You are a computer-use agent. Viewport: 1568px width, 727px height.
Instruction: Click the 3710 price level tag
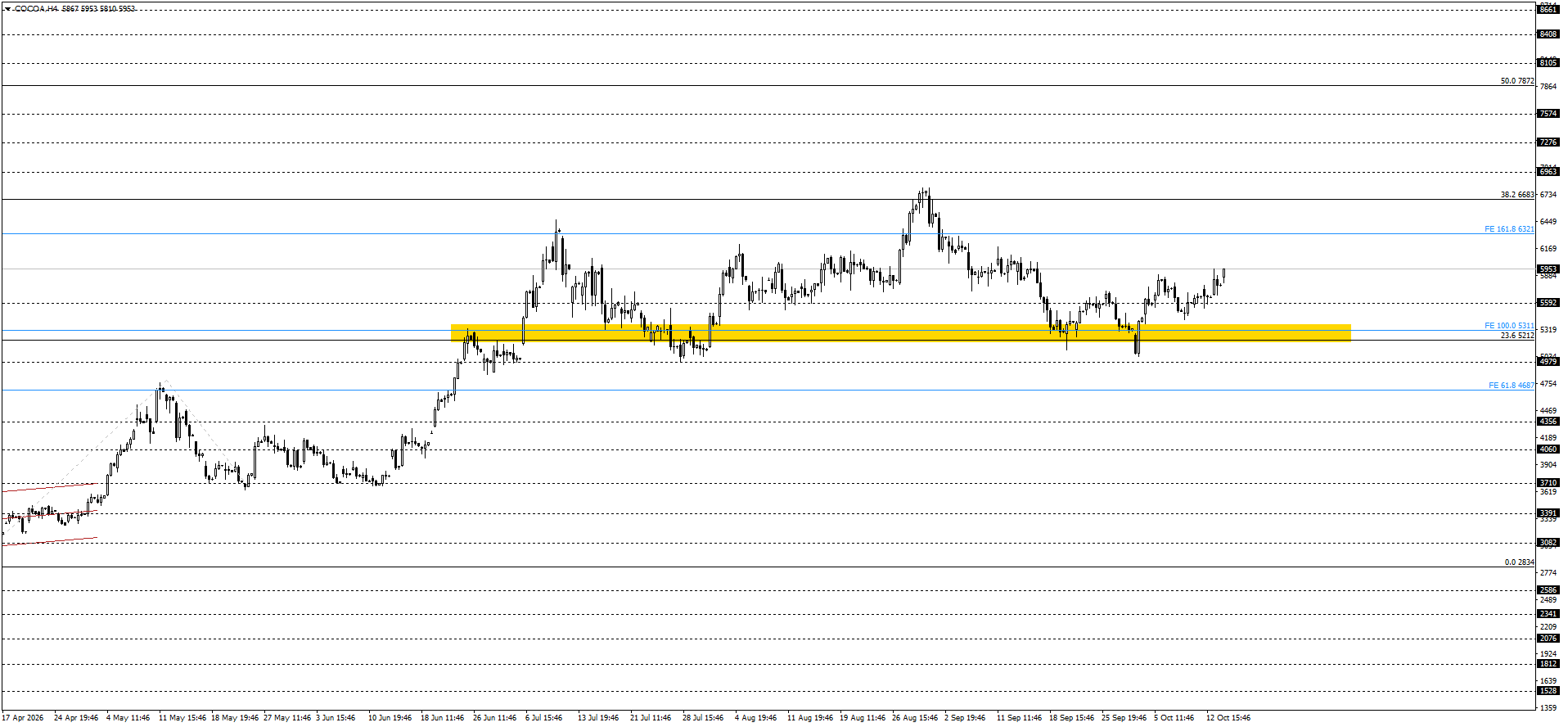[x=1548, y=483]
